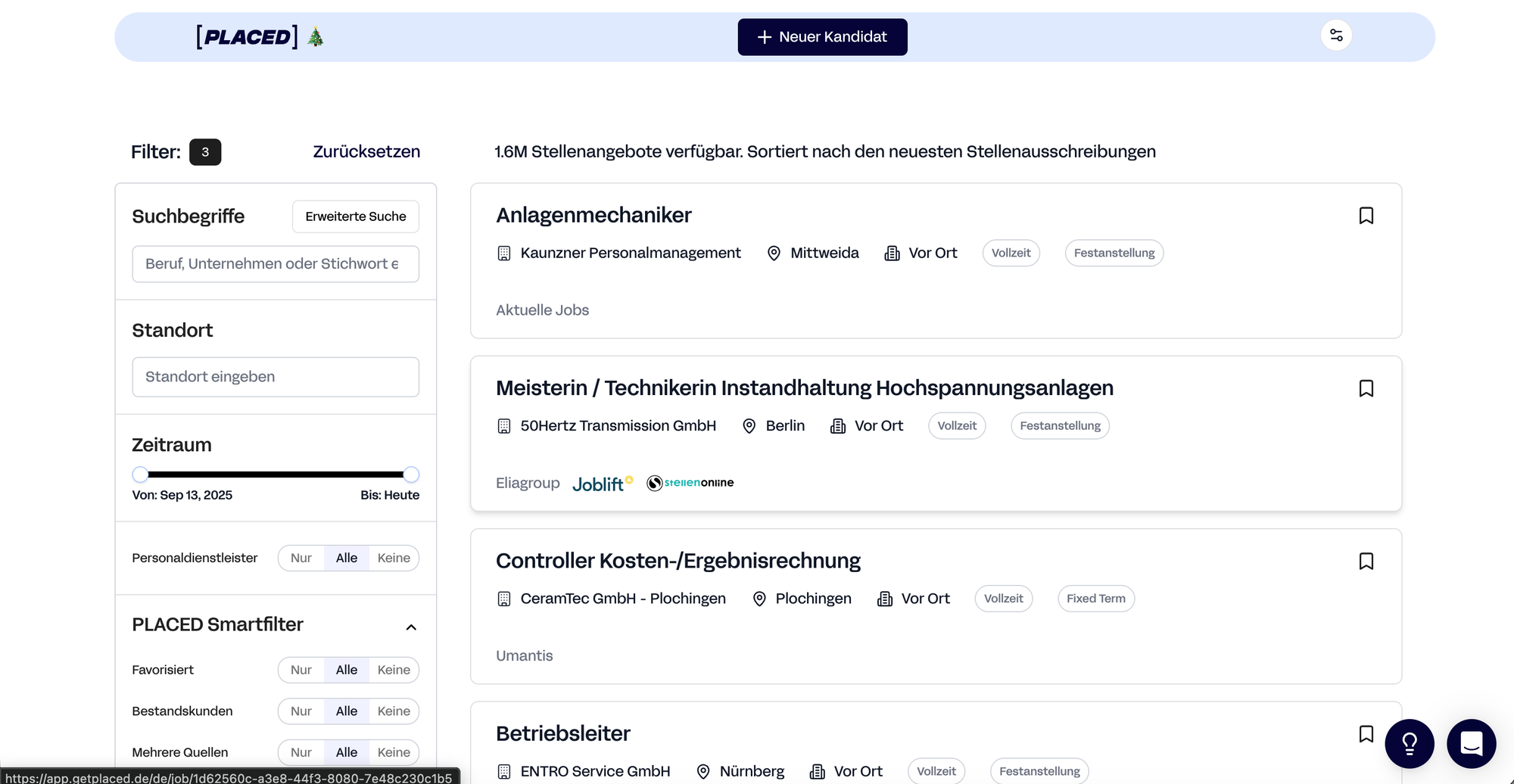The image size is (1514, 784).
Task: Bookmark the Anlagenmechaniker job
Action: click(x=1366, y=216)
